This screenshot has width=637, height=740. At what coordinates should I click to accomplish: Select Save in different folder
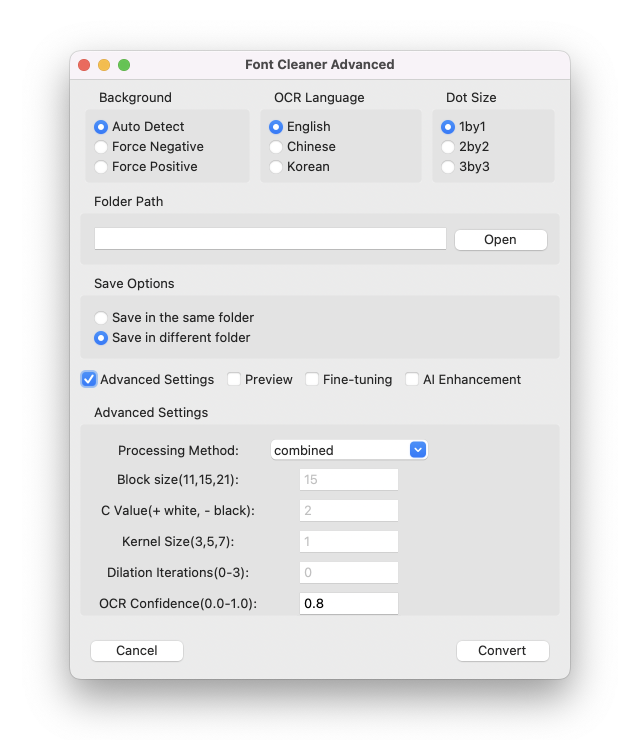coord(101,338)
